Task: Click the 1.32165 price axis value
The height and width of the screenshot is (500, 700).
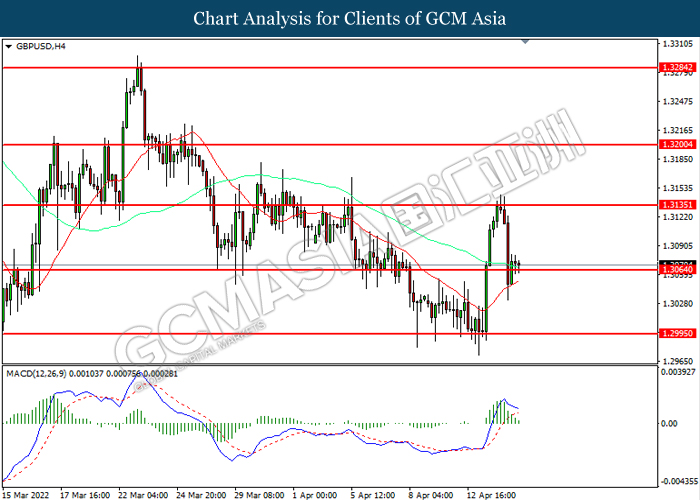Action: click(678, 130)
